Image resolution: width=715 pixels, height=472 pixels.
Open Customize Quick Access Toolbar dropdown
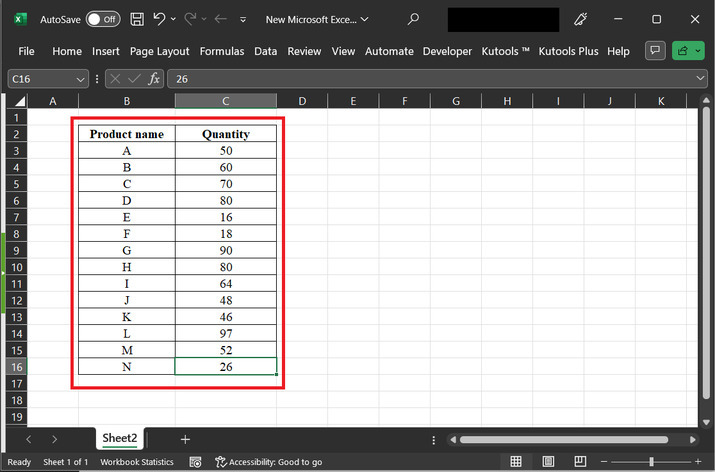tap(243, 20)
